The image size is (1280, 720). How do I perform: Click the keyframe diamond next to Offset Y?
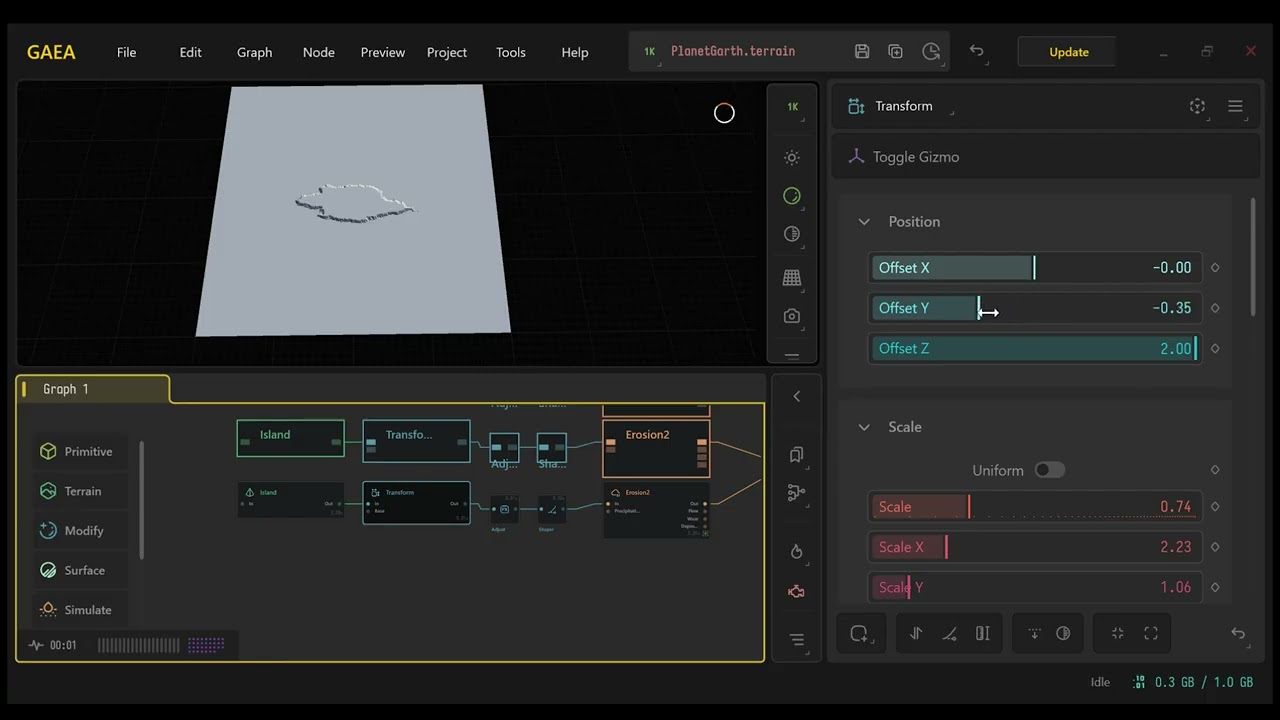point(1215,308)
